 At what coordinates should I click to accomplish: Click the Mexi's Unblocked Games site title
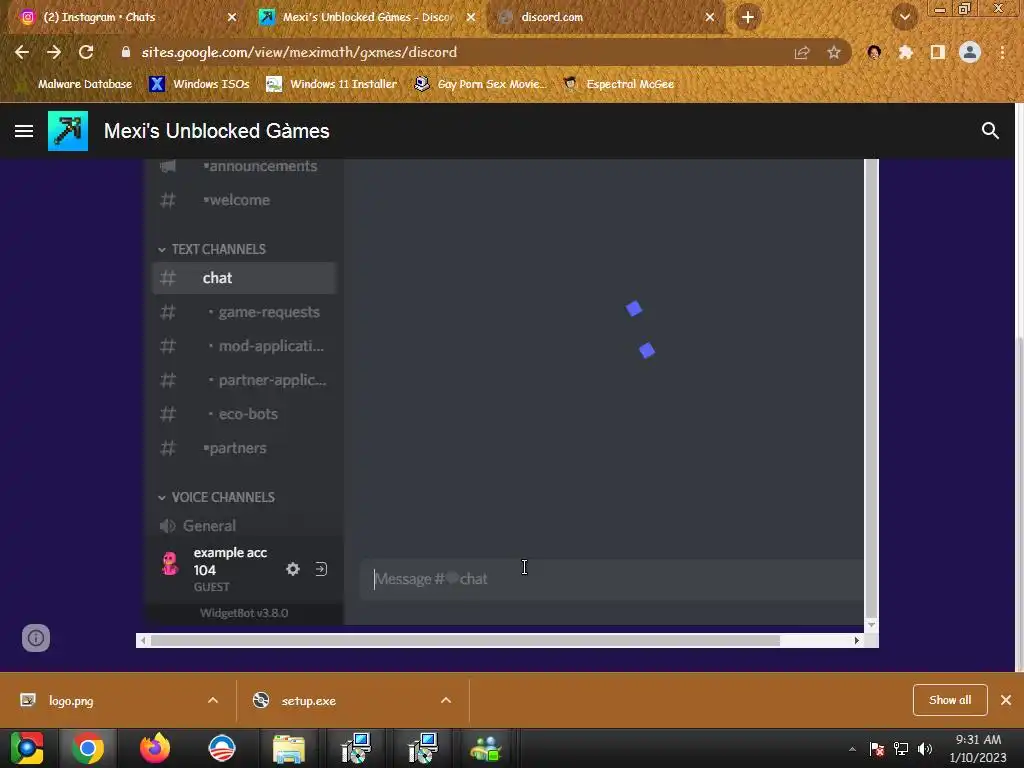[x=217, y=131]
